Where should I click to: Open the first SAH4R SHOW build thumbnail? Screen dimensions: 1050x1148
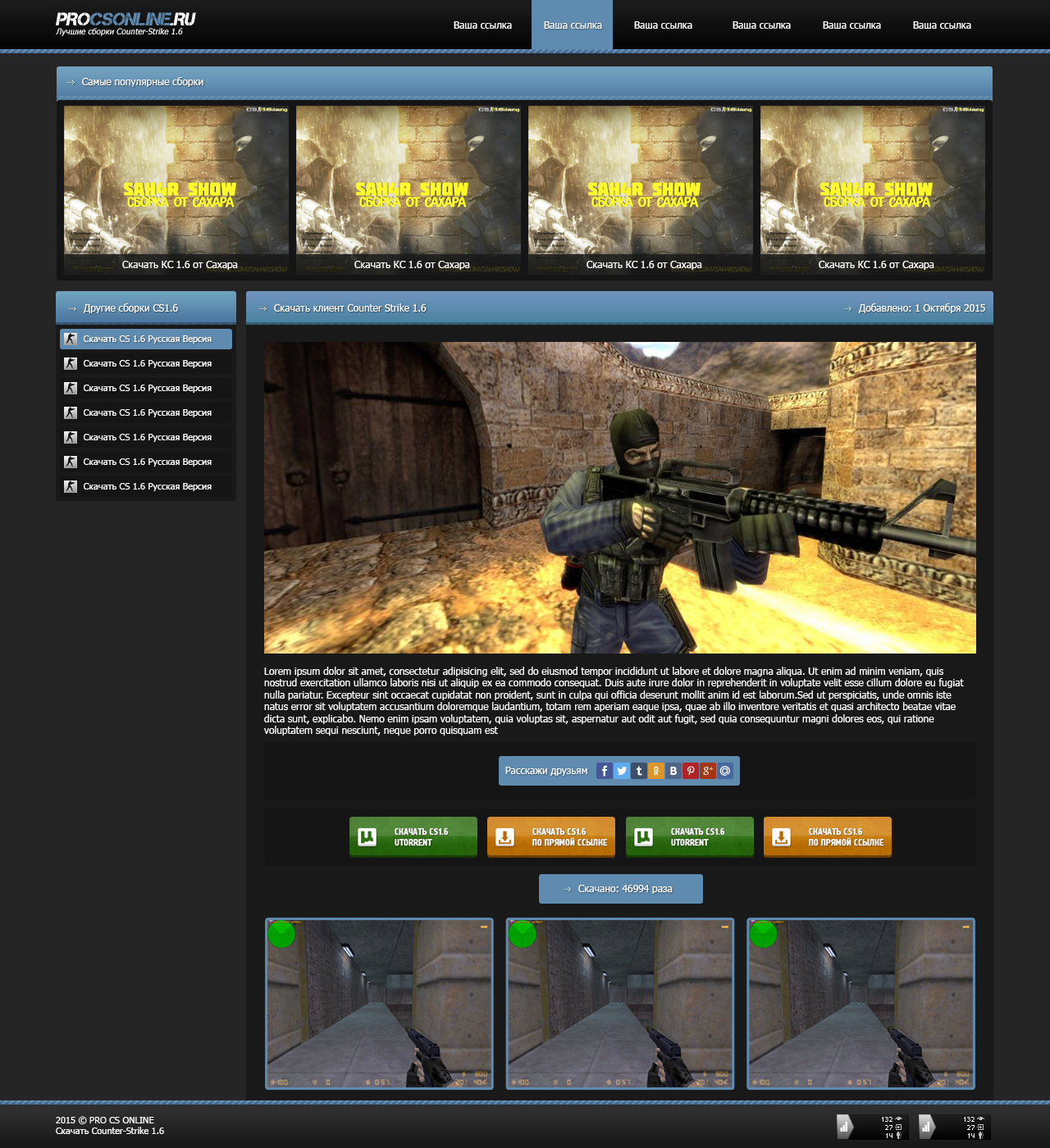(176, 190)
